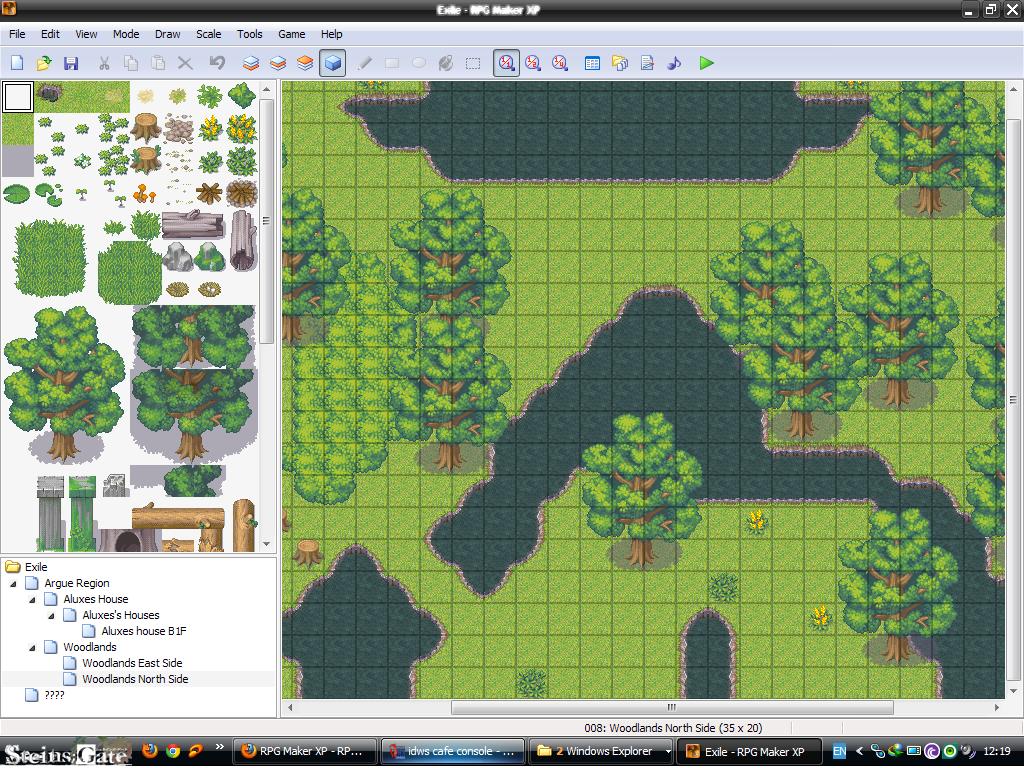Open the Resource Manager

pos(619,63)
